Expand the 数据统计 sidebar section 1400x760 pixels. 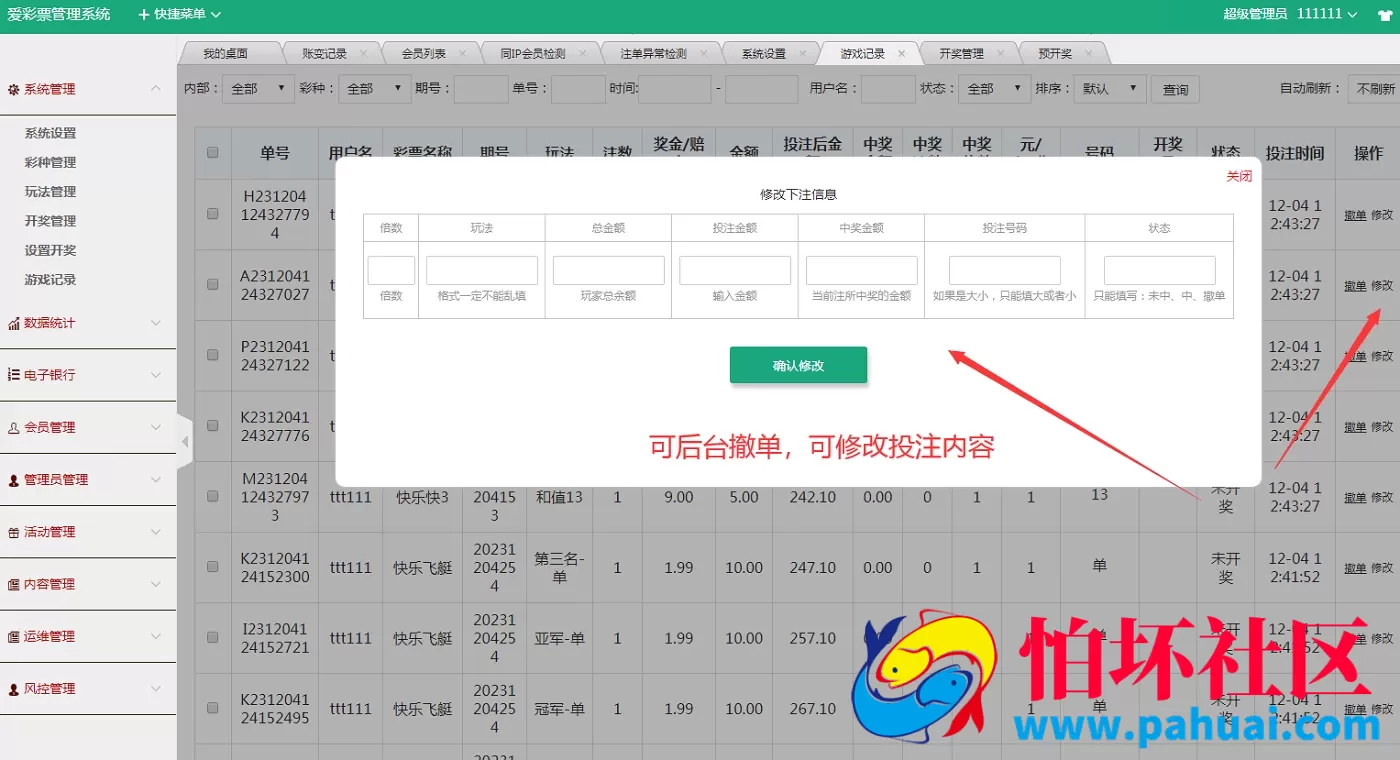tap(87, 323)
